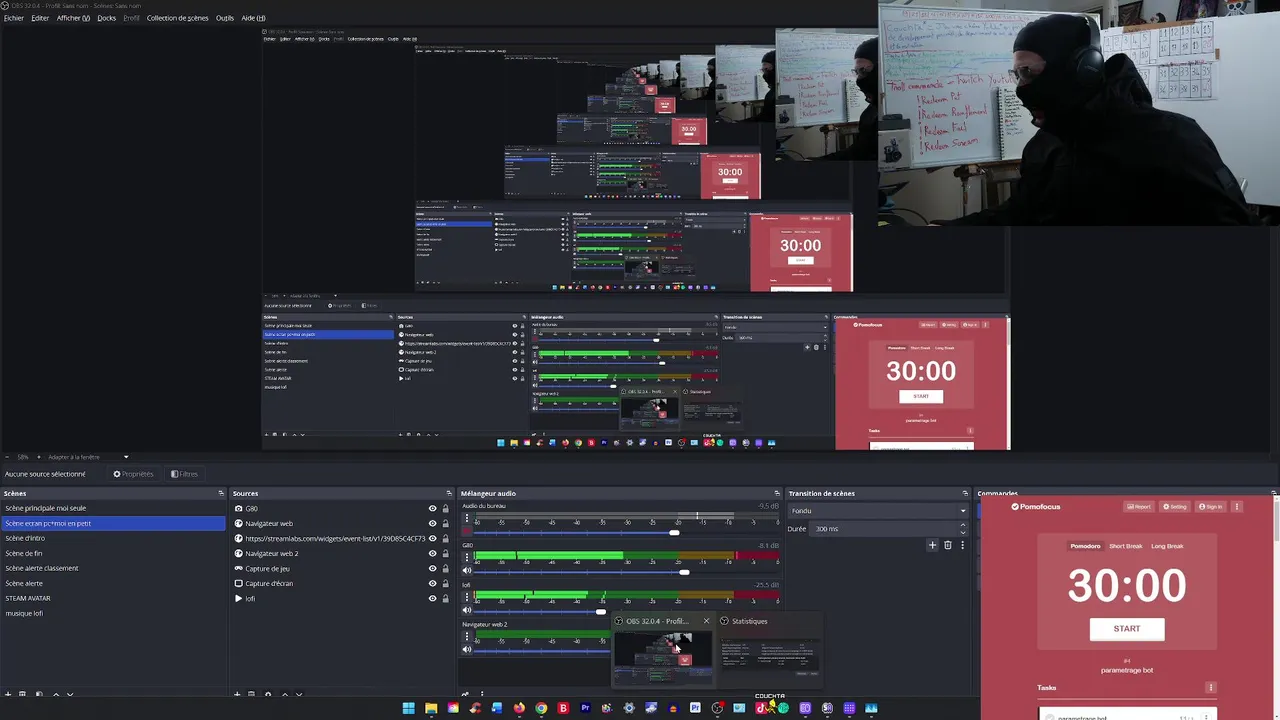This screenshot has width=1280, height=720.
Task: Toggle visibility of the G80 source
Action: pyautogui.click(x=432, y=508)
